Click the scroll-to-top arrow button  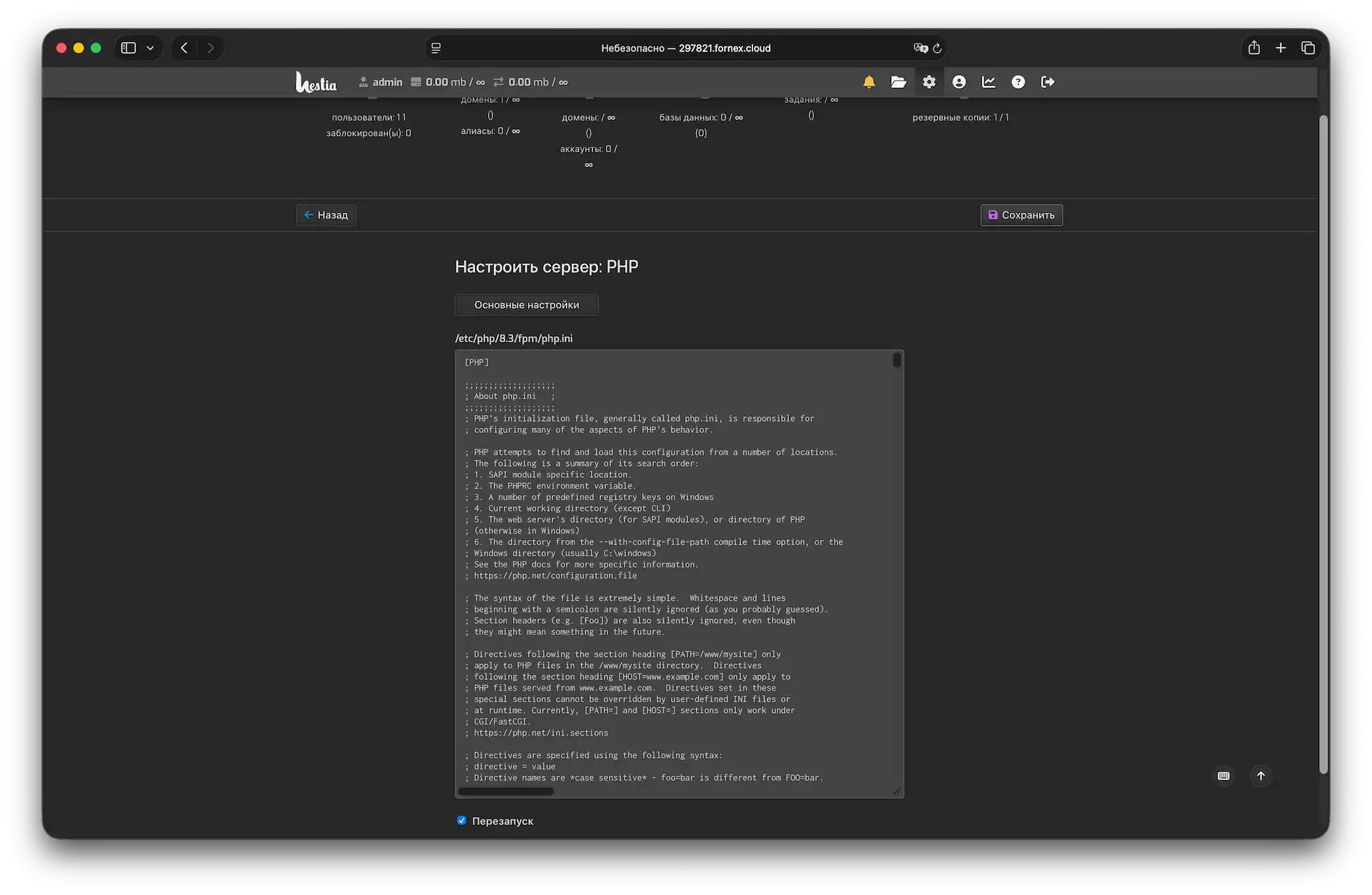point(1261,776)
